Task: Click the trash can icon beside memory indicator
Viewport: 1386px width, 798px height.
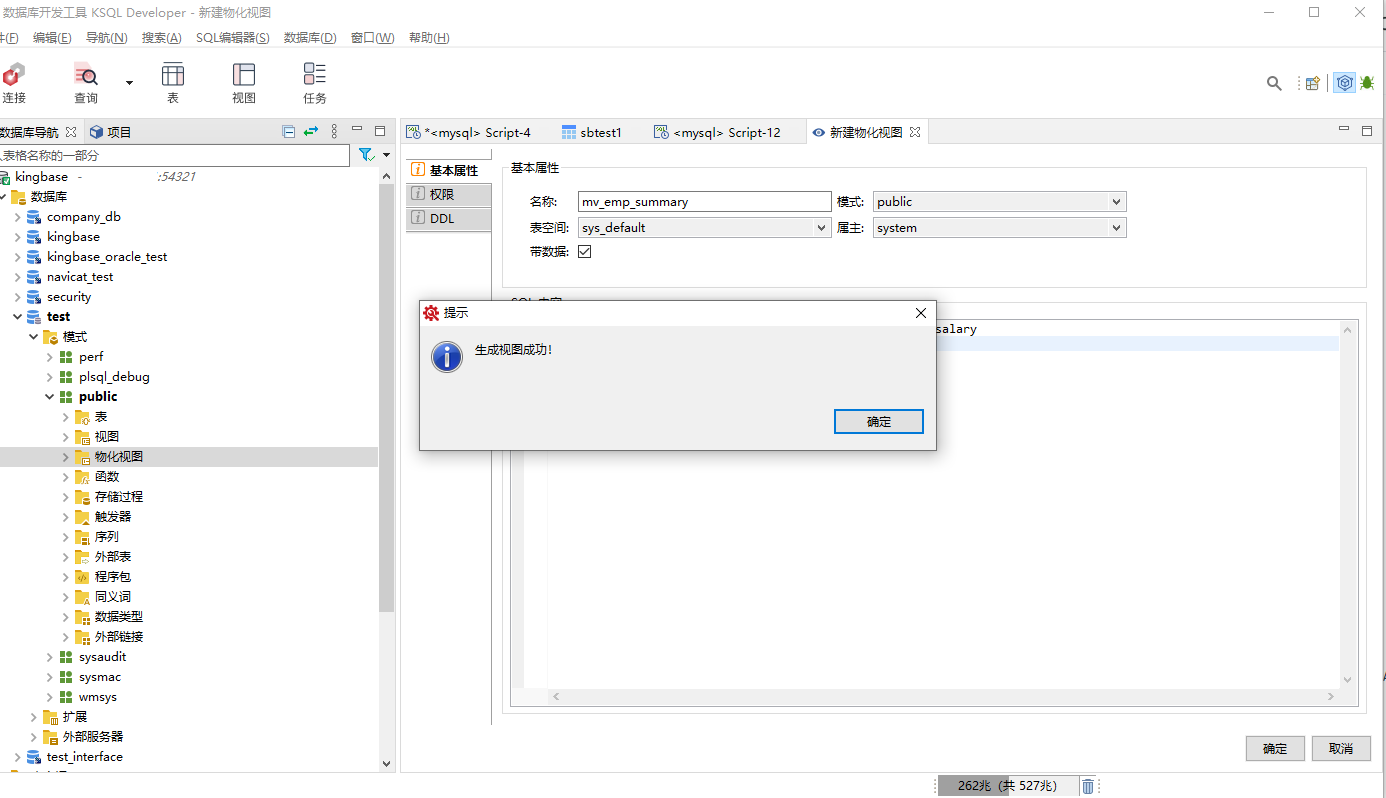Action: 1088,786
